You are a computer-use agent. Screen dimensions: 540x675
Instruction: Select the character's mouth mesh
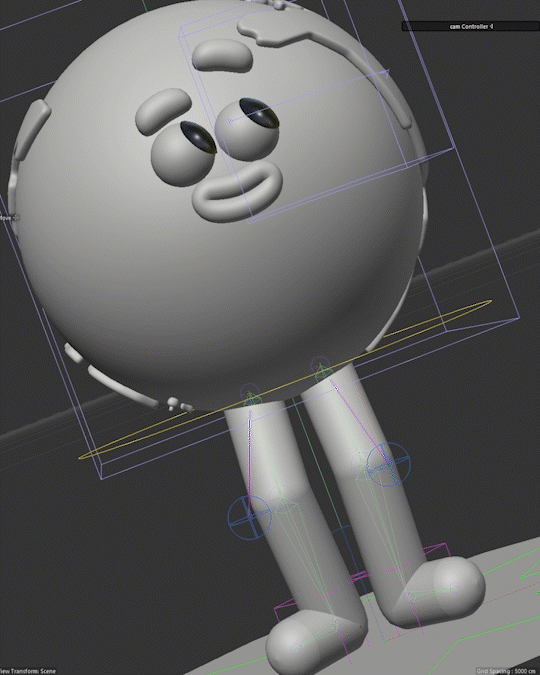[x=237, y=192]
